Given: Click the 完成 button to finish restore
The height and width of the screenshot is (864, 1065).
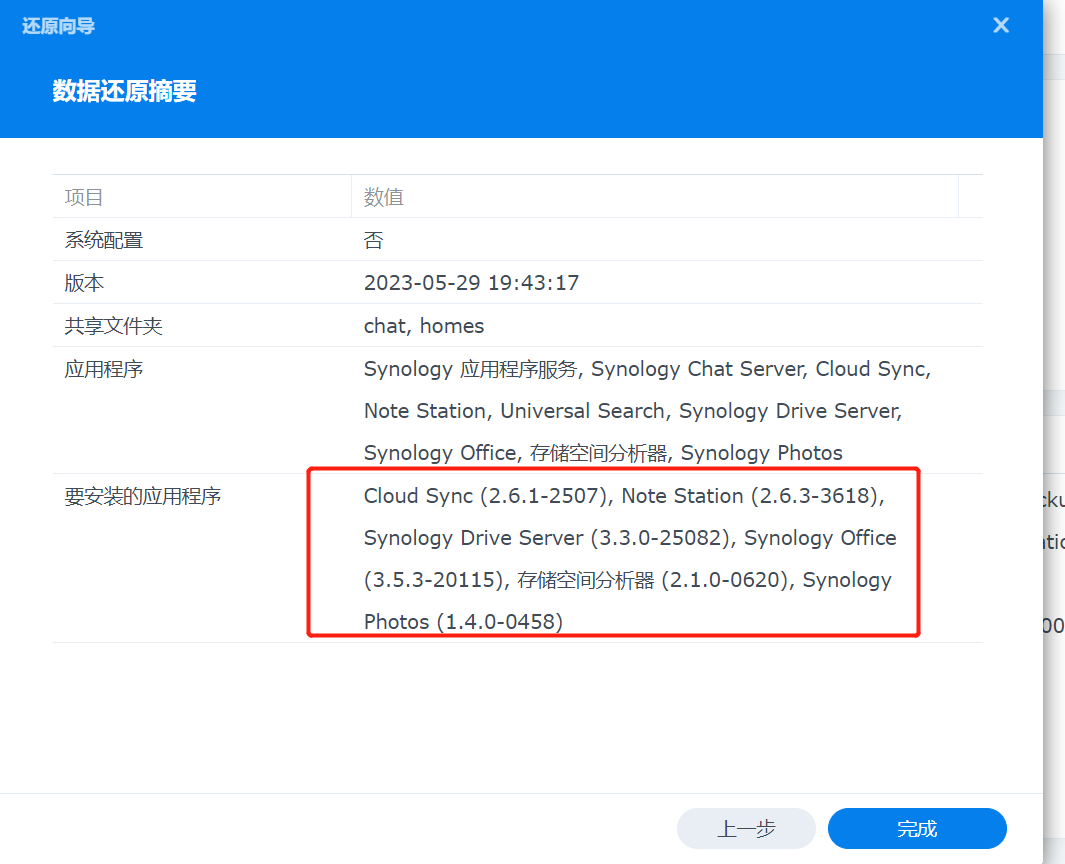Looking at the screenshot, I should [x=916, y=828].
